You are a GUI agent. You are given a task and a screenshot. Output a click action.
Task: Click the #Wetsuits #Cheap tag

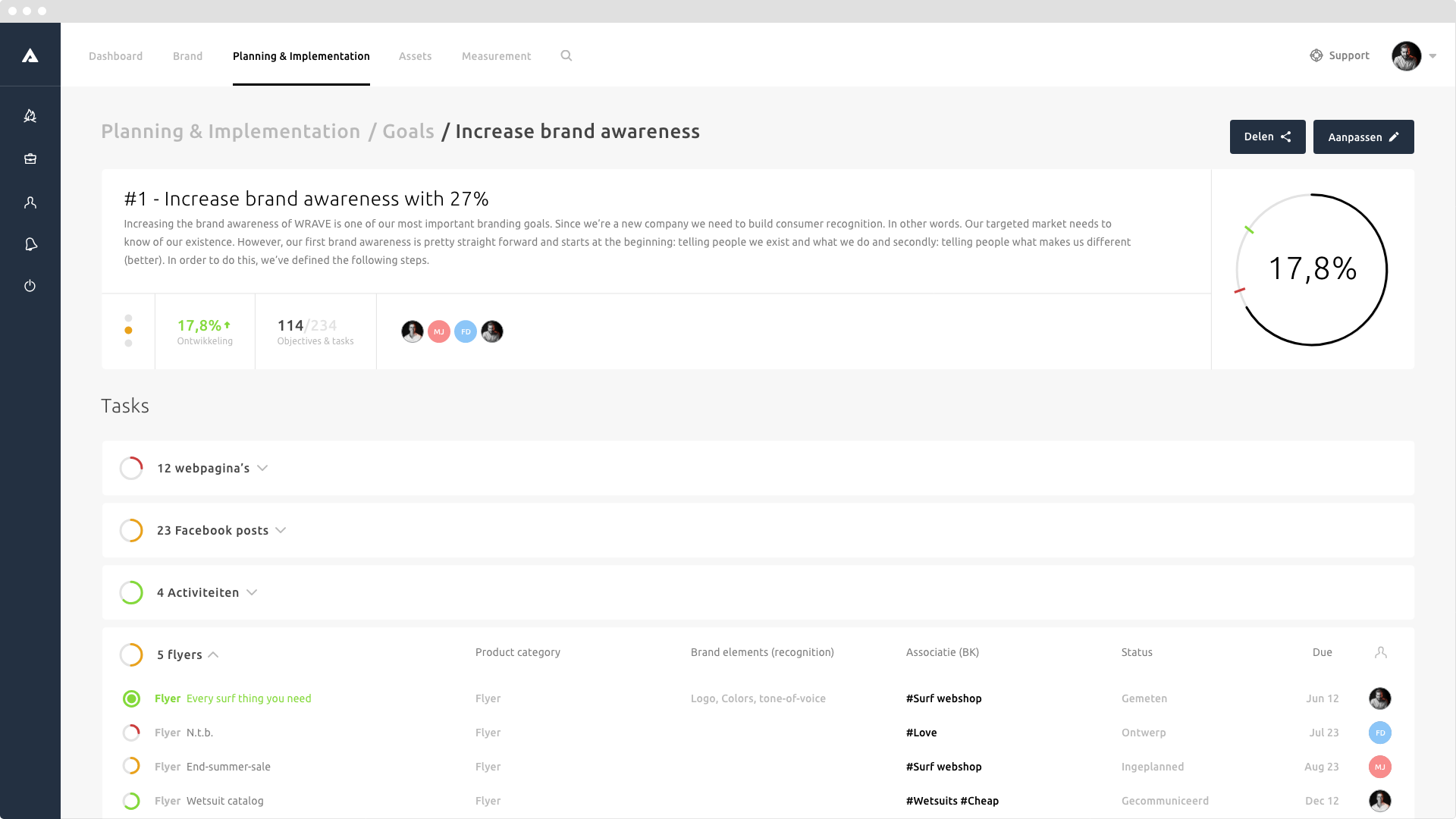952,801
